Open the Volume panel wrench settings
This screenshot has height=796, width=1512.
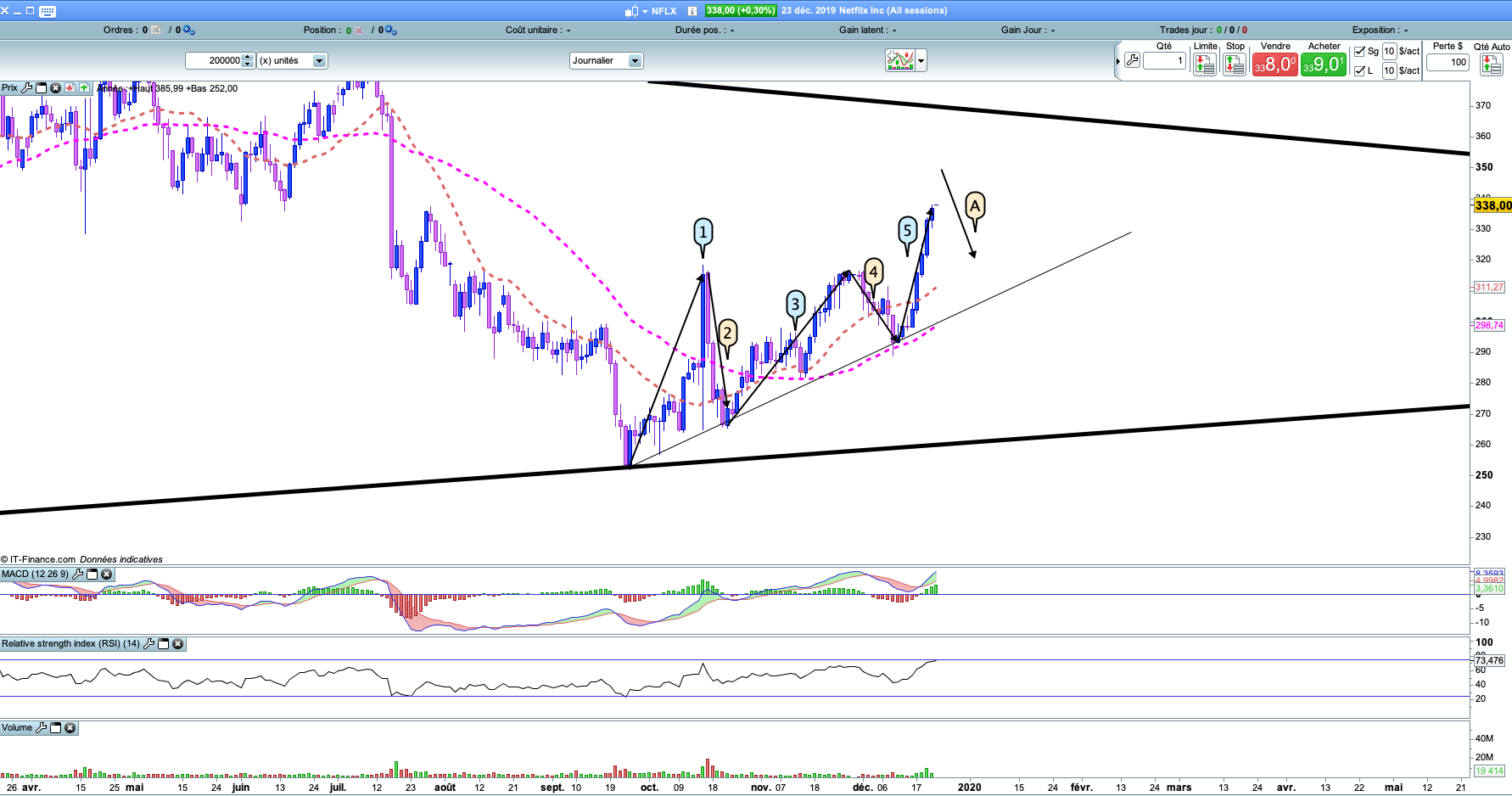(42, 728)
